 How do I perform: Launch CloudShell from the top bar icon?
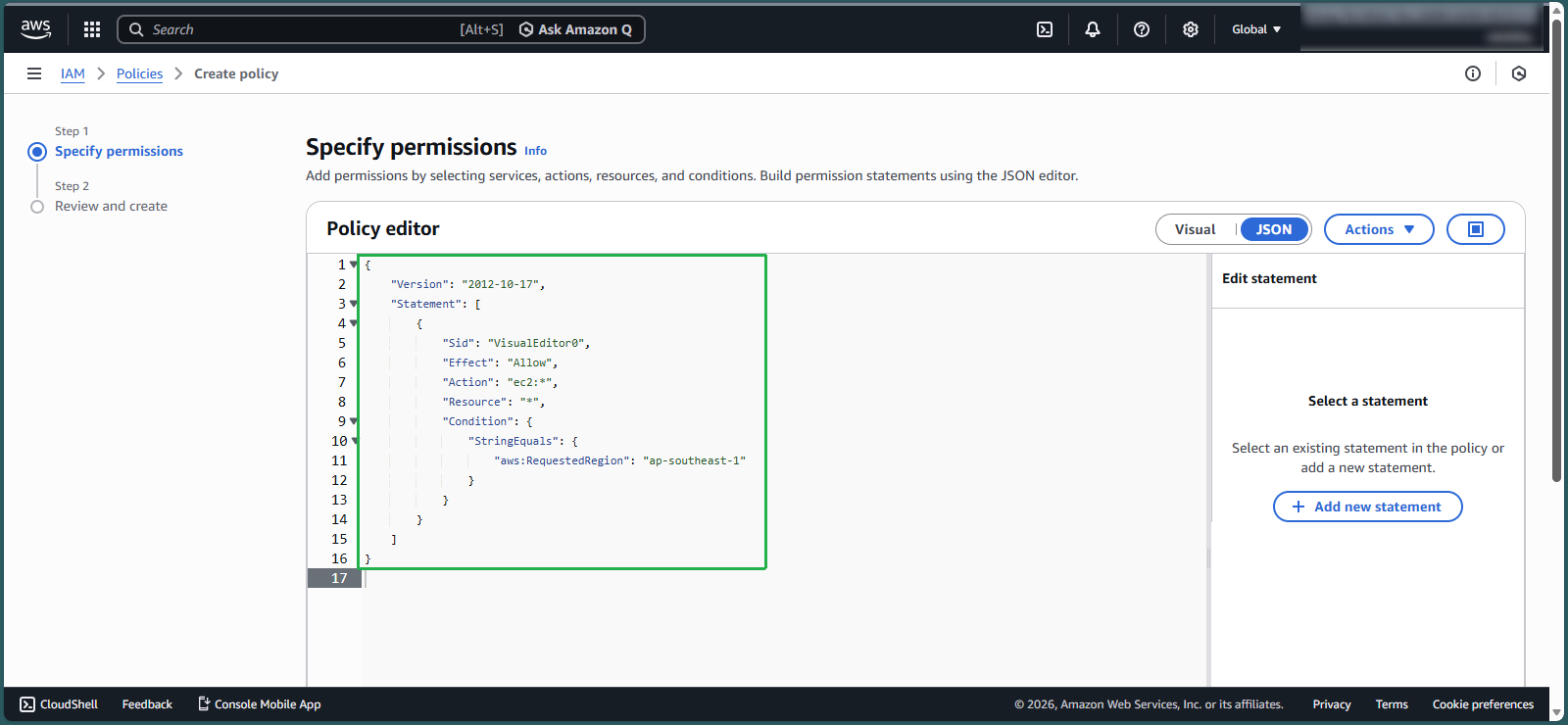(1045, 29)
